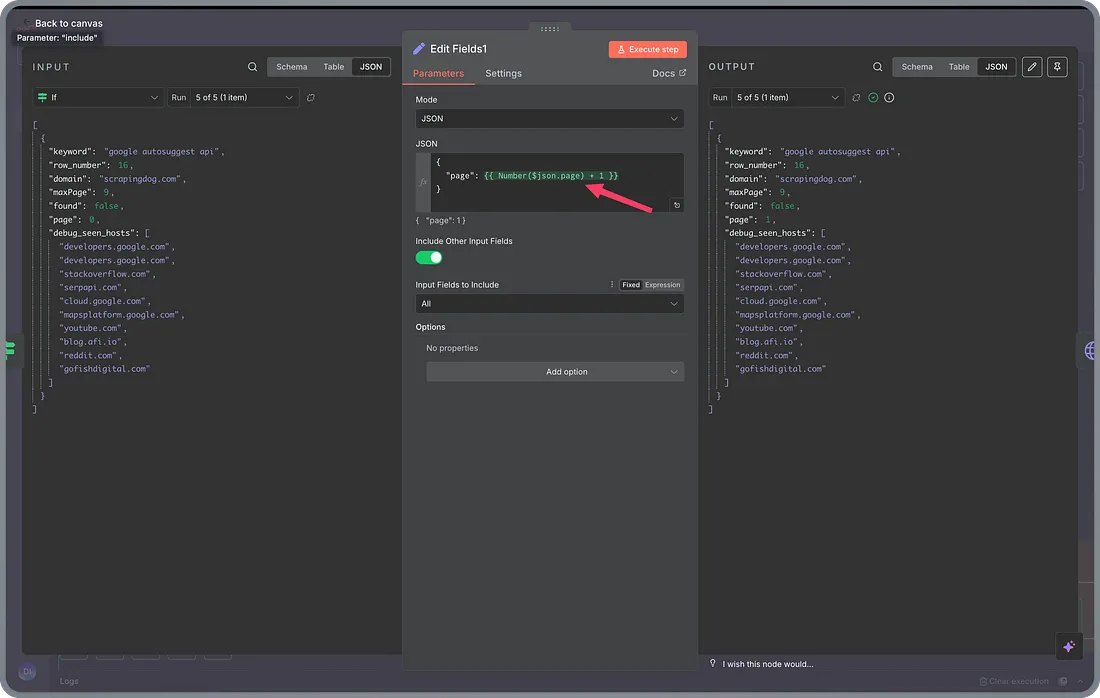Open the If node selector in INPUT
The width and height of the screenshot is (1100, 698).
97,98
